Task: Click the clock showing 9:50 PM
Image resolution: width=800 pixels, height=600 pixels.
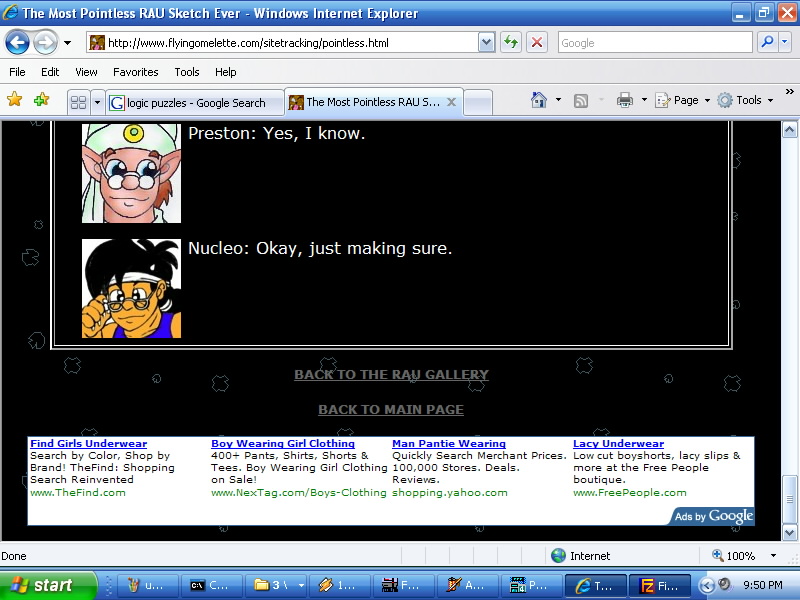Action: coord(763,585)
